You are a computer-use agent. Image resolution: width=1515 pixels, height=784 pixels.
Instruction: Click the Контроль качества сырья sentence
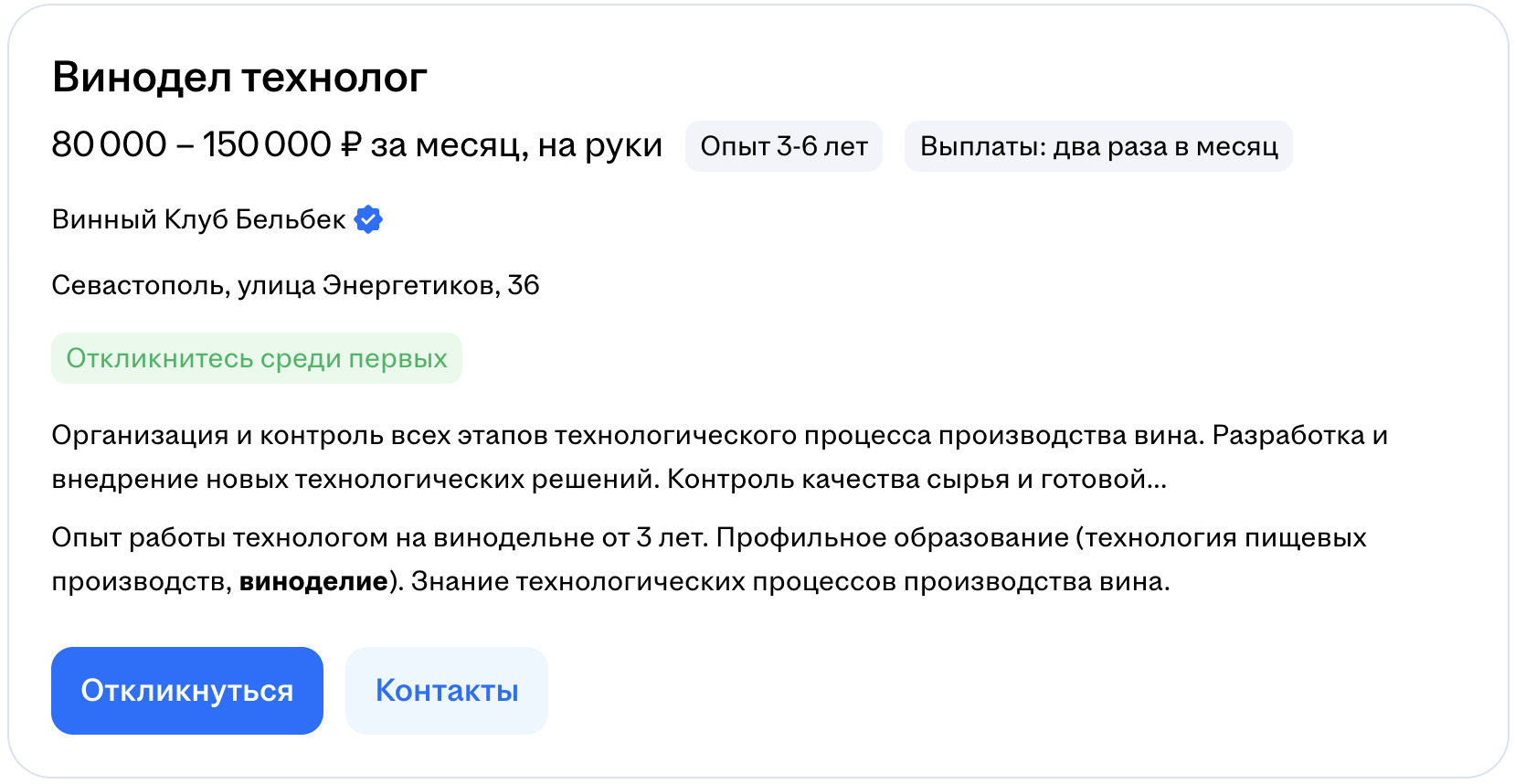[914, 480]
